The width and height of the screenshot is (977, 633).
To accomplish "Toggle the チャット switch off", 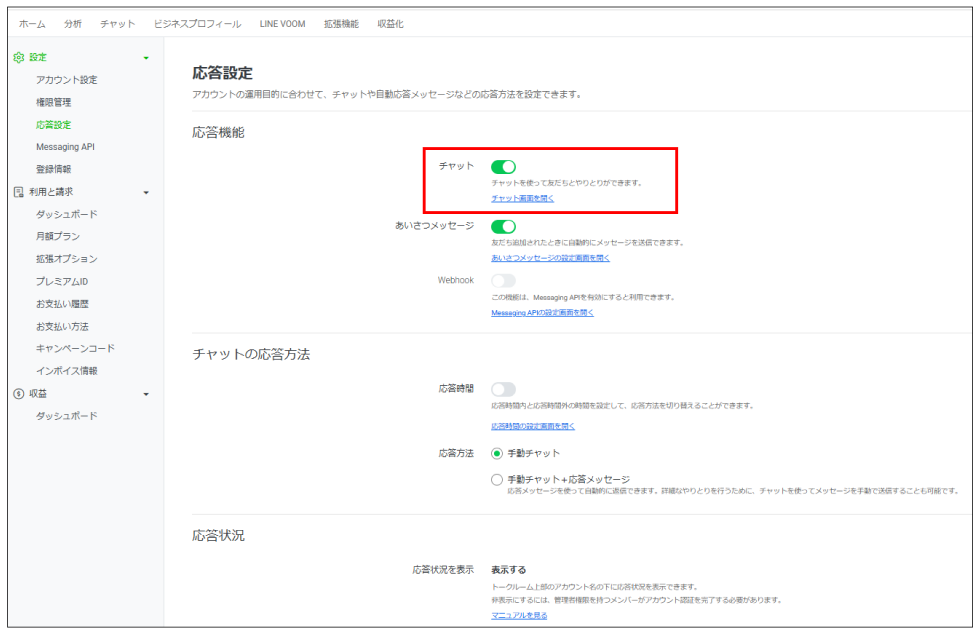I will [503, 167].
